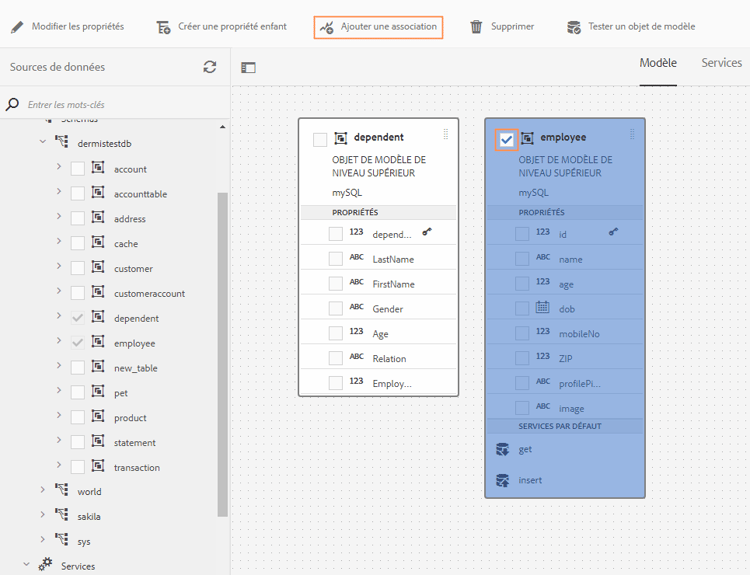Image resolution: width=750 pixels, height=575 pixels.
Task: Toggle the side panel icon above the canvas
Action: (248, 68)
